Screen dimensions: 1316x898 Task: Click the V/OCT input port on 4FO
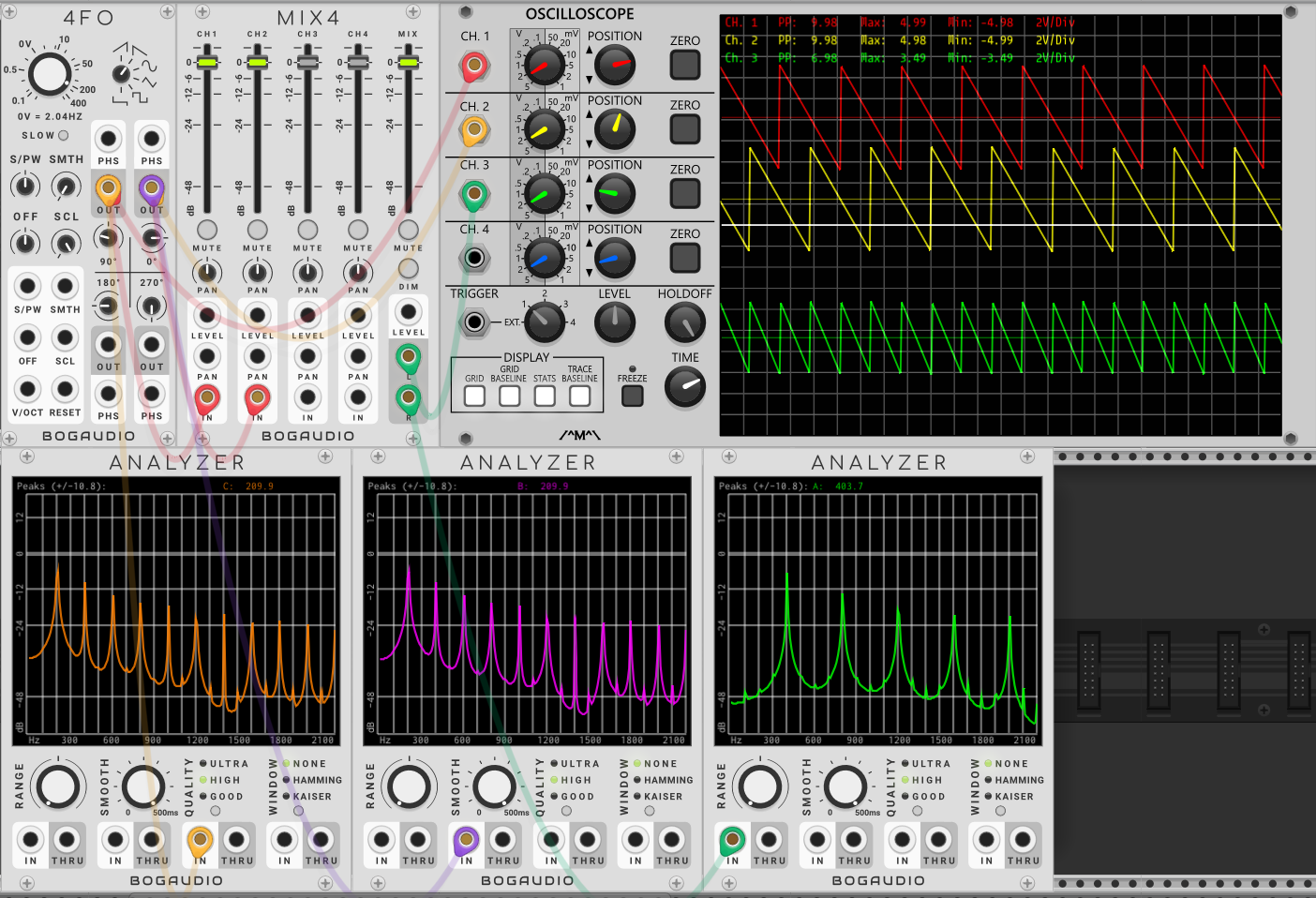point(28,389)
